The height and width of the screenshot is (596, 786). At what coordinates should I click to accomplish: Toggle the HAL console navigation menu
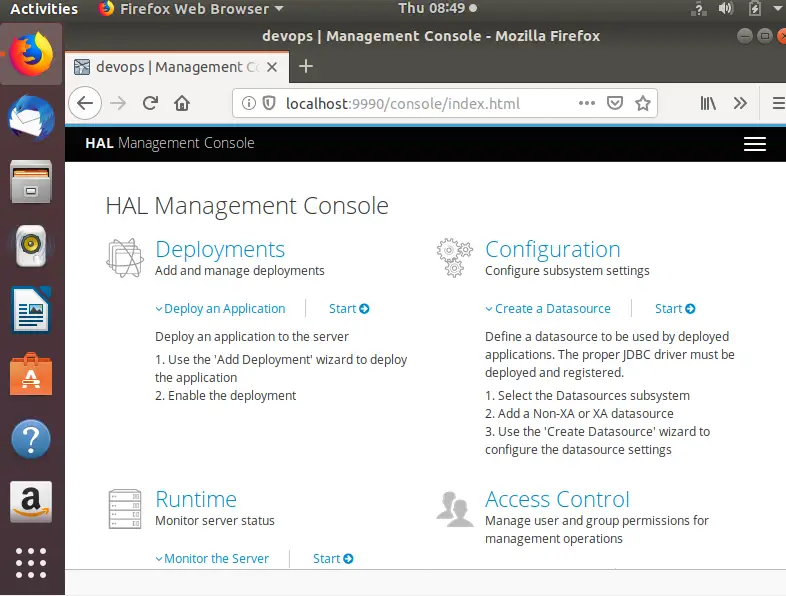pyautogui.click(x=754, y=144)
